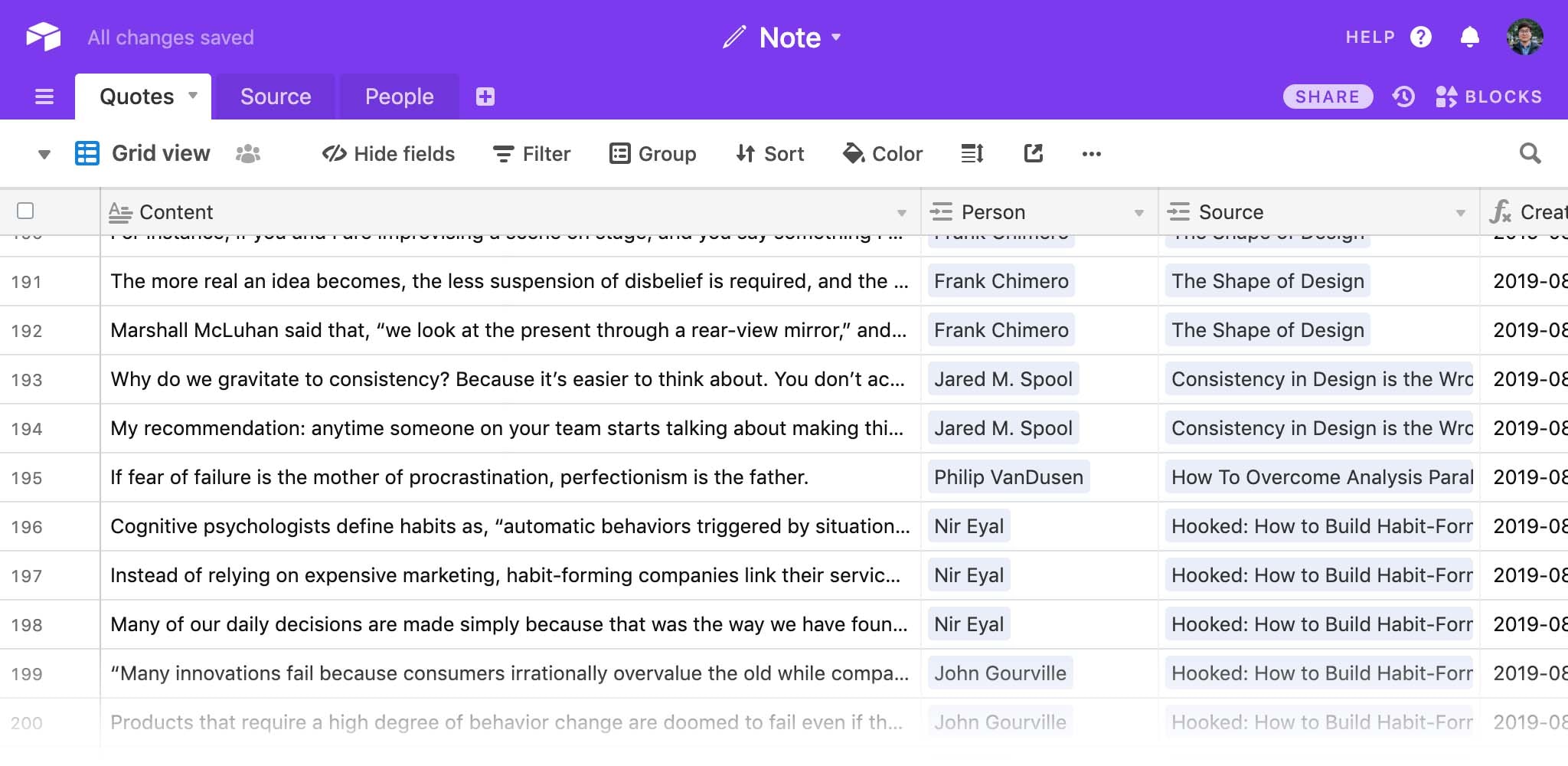Click the SHARE button
This screenshot has width=1568, height=766.
1328,97
